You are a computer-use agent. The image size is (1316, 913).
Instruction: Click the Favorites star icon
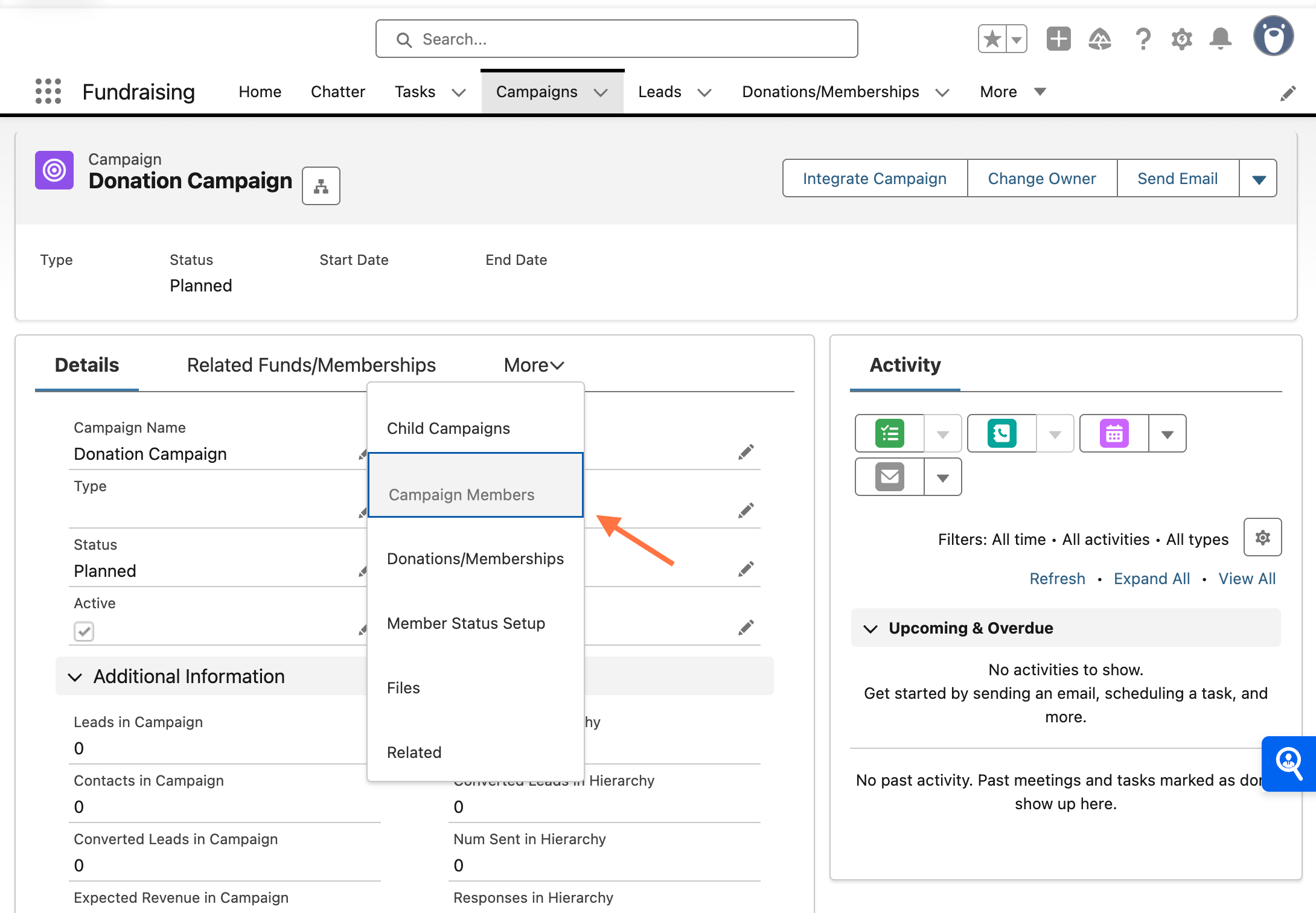click(x=992, y=39)
